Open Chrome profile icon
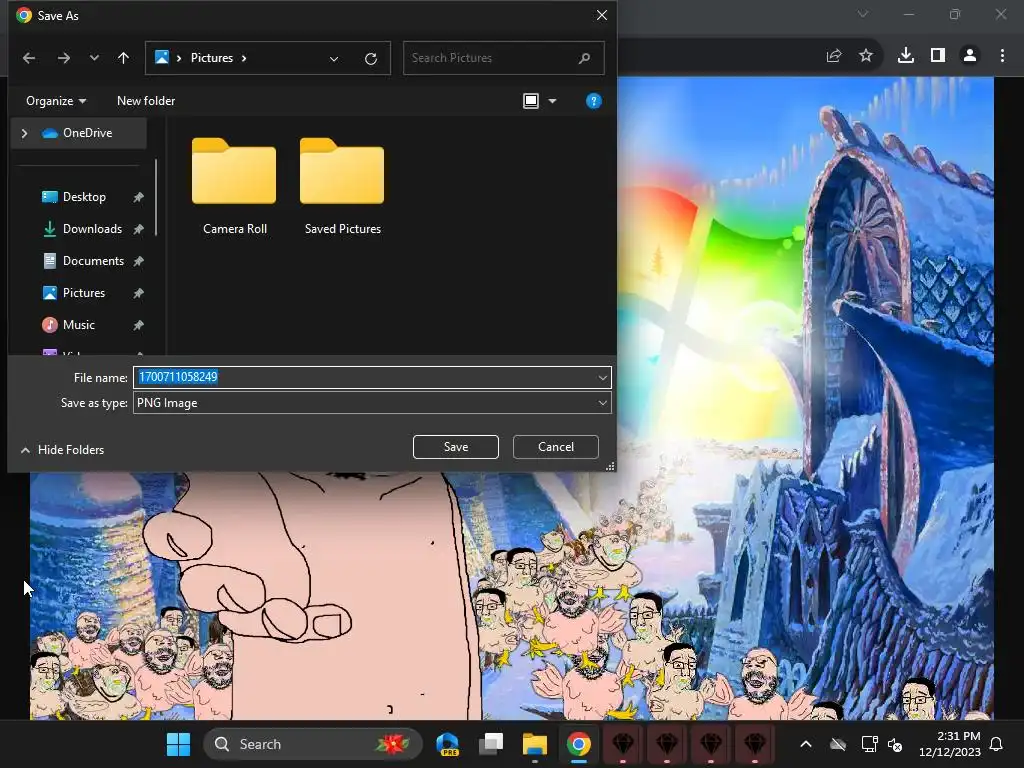The image size is (1024, 768). [970, 56]
